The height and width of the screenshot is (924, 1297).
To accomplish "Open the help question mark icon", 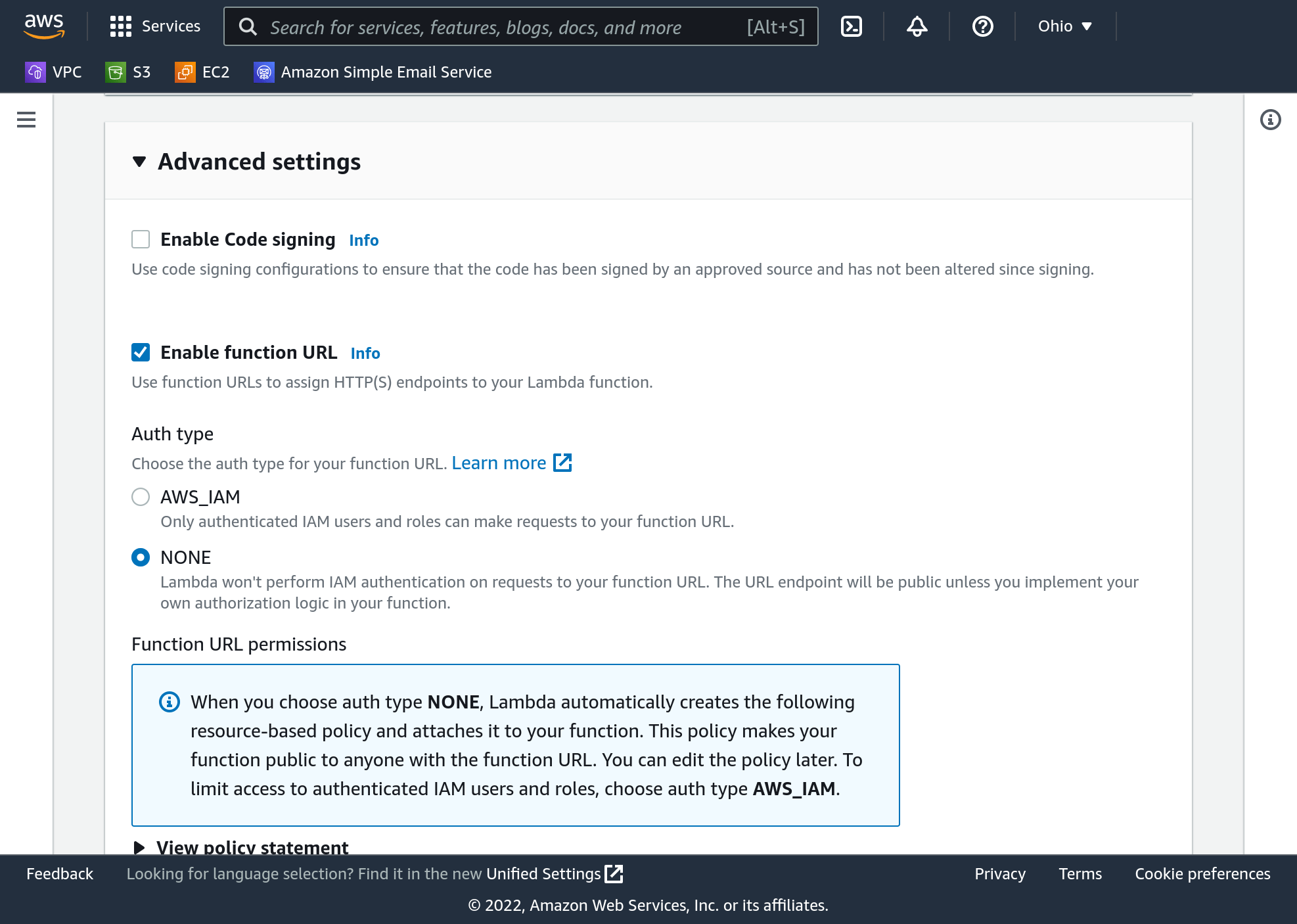I will (982, 26).
